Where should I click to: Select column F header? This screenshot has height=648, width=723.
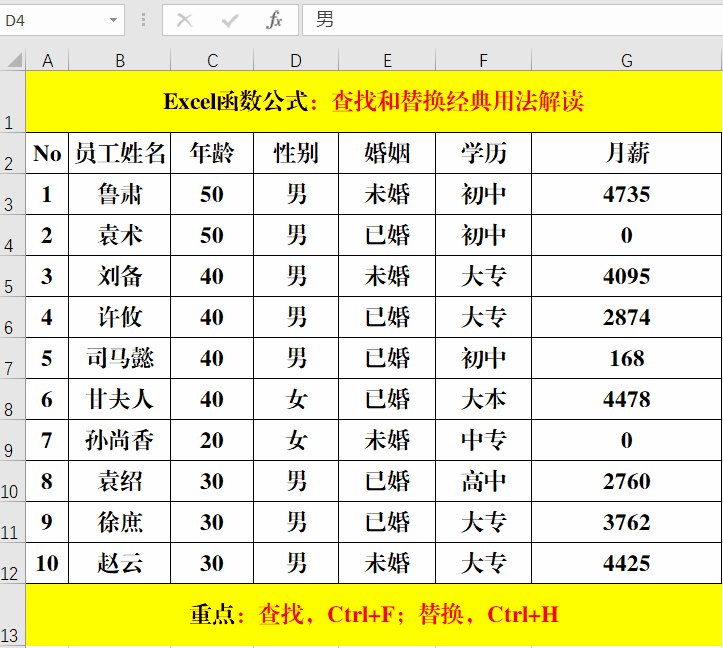[483, 60]
